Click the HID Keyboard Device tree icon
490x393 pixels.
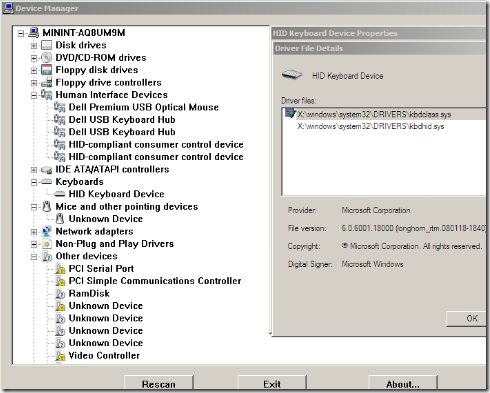(59, 194)
